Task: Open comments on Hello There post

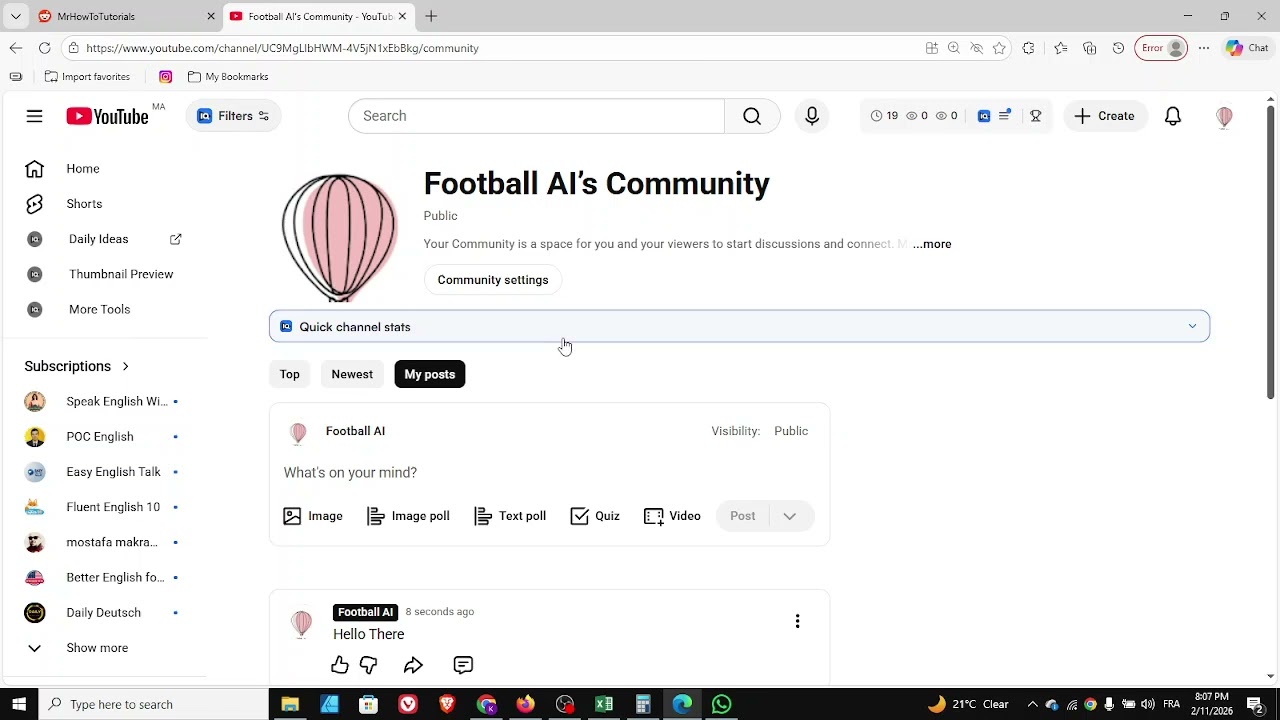Action: click(x=463, y=665)
